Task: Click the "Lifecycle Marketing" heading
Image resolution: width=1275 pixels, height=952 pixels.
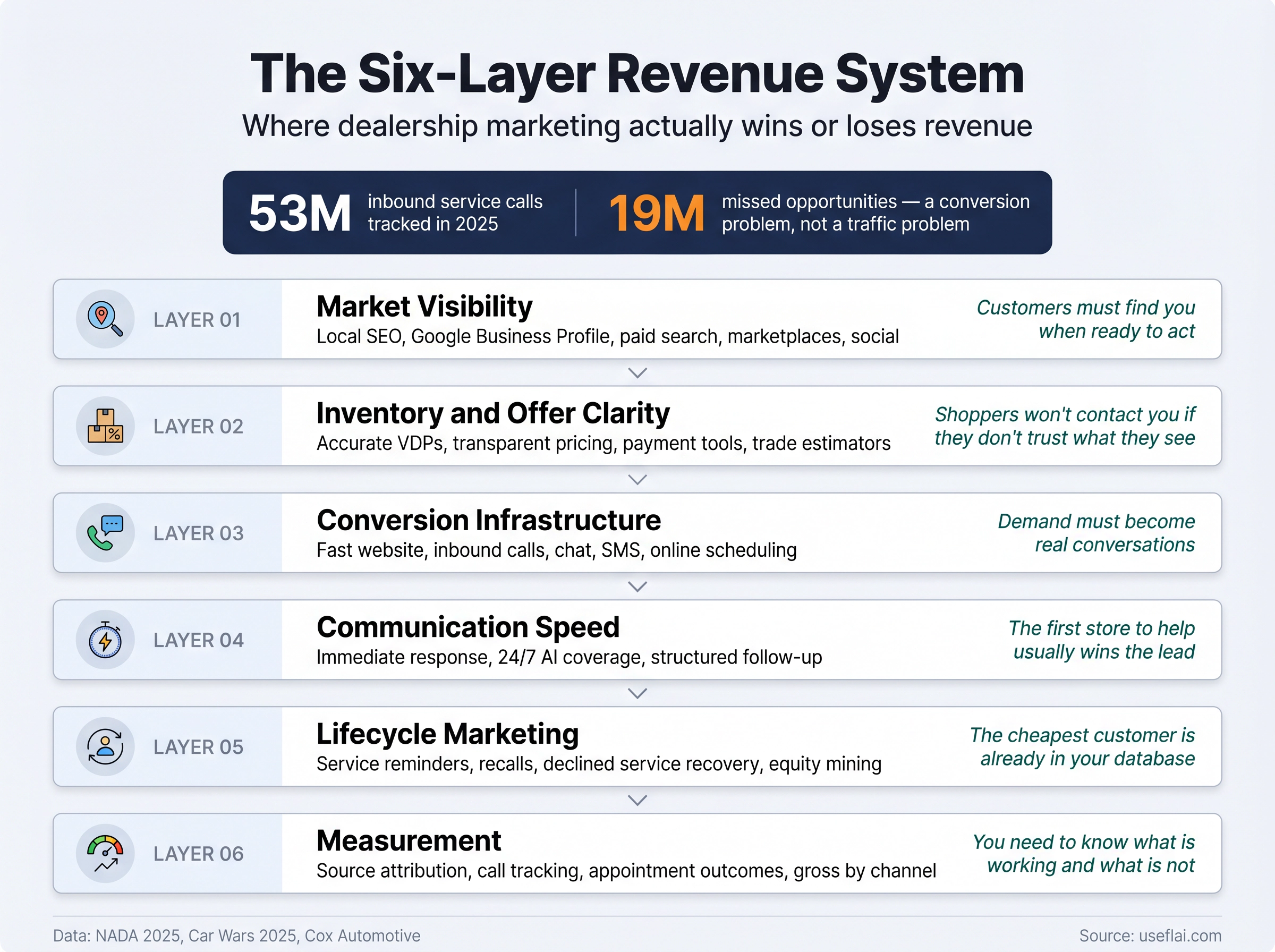Action: [448, 734]
